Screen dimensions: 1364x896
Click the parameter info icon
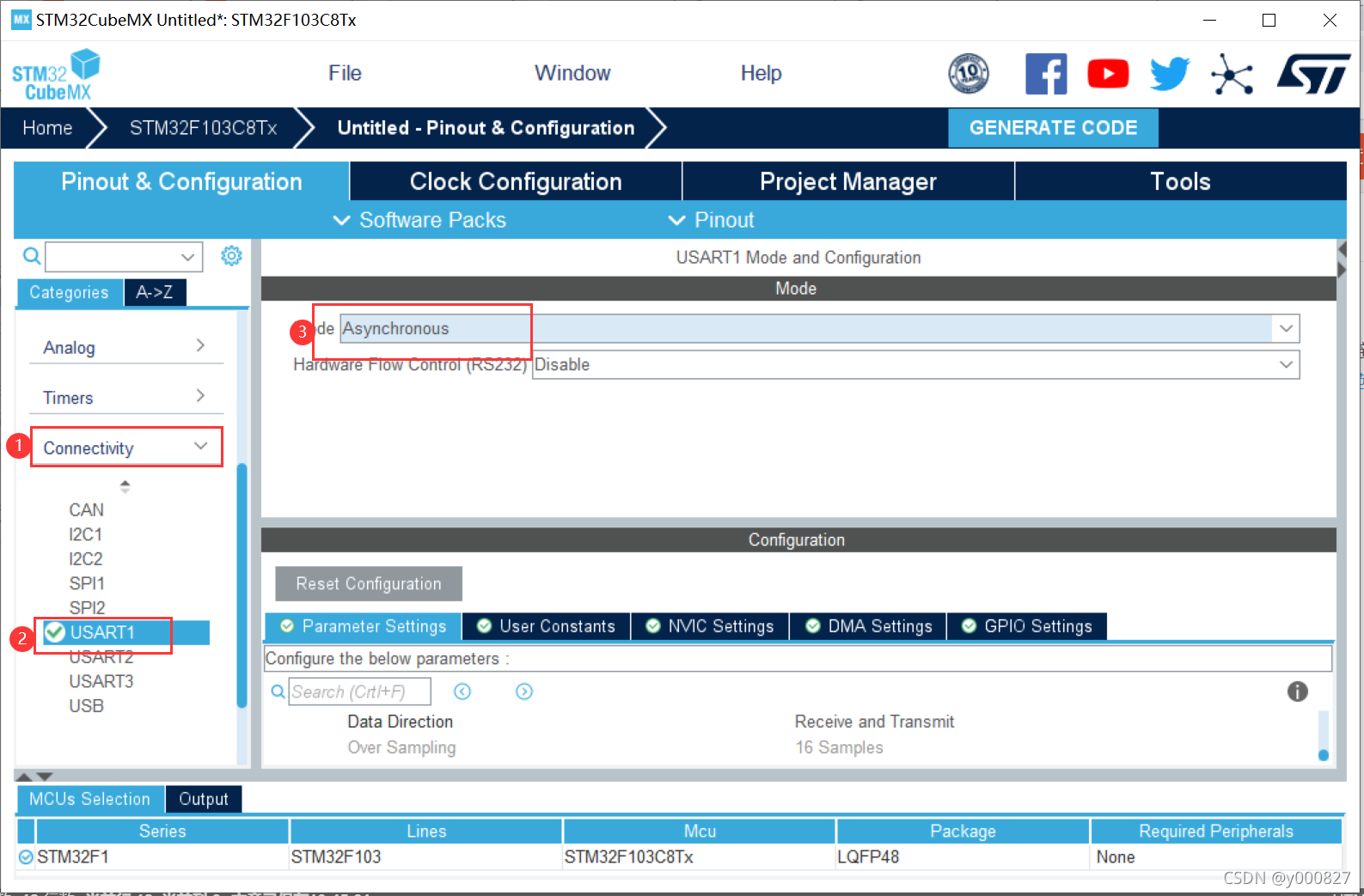(x=1298, y=692)
